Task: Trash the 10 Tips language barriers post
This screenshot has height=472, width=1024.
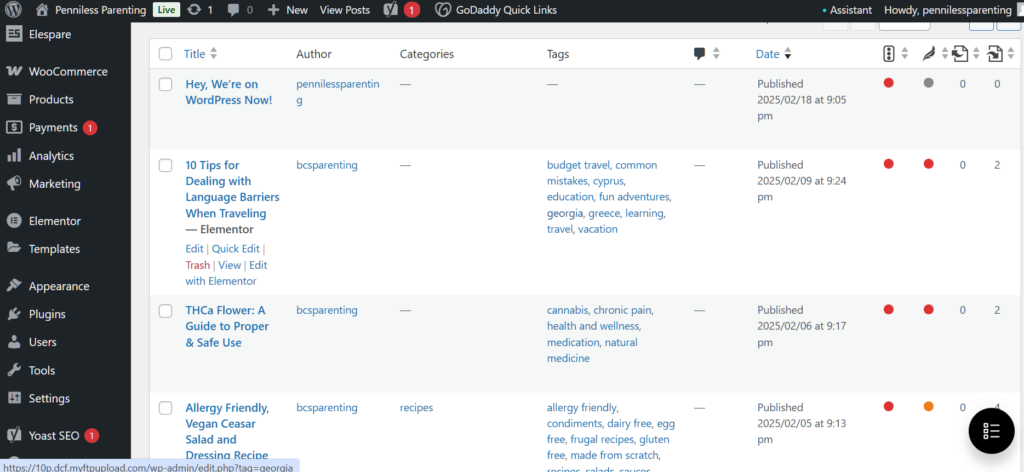Action: click(x=198, y=265)
